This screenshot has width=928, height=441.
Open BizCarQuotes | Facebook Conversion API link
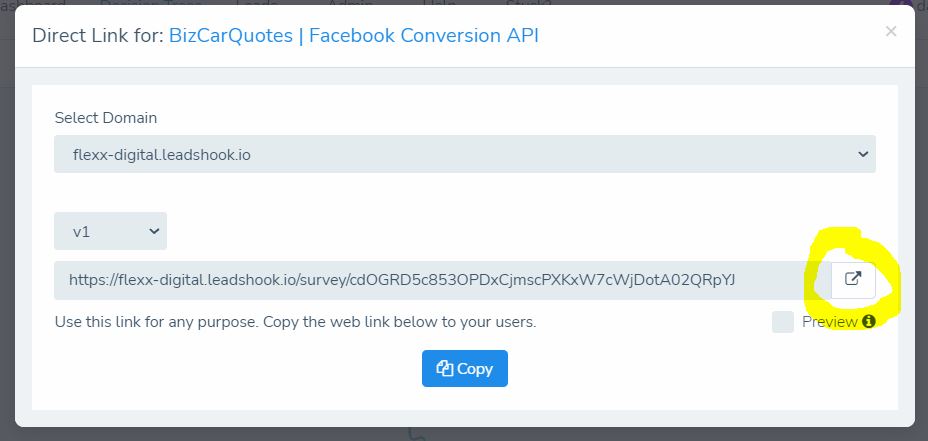(354, 36)
